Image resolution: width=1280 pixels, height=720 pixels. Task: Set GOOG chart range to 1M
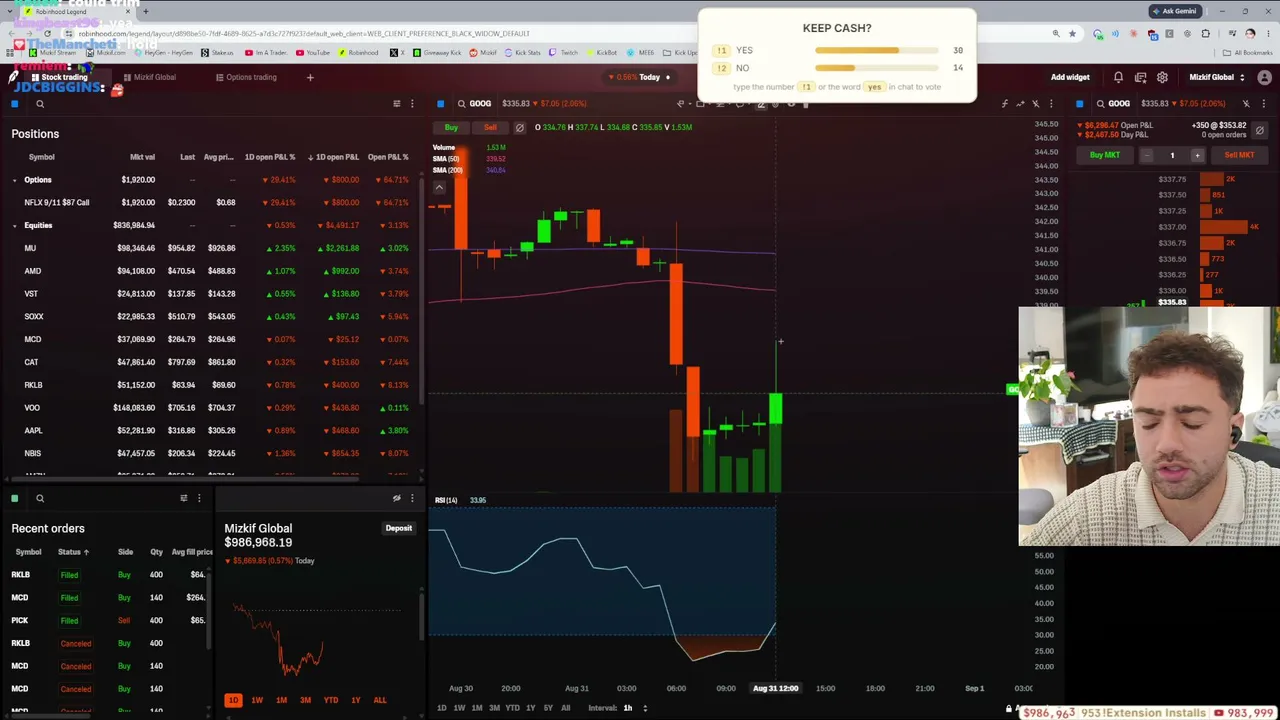click(x=477, y=708)
